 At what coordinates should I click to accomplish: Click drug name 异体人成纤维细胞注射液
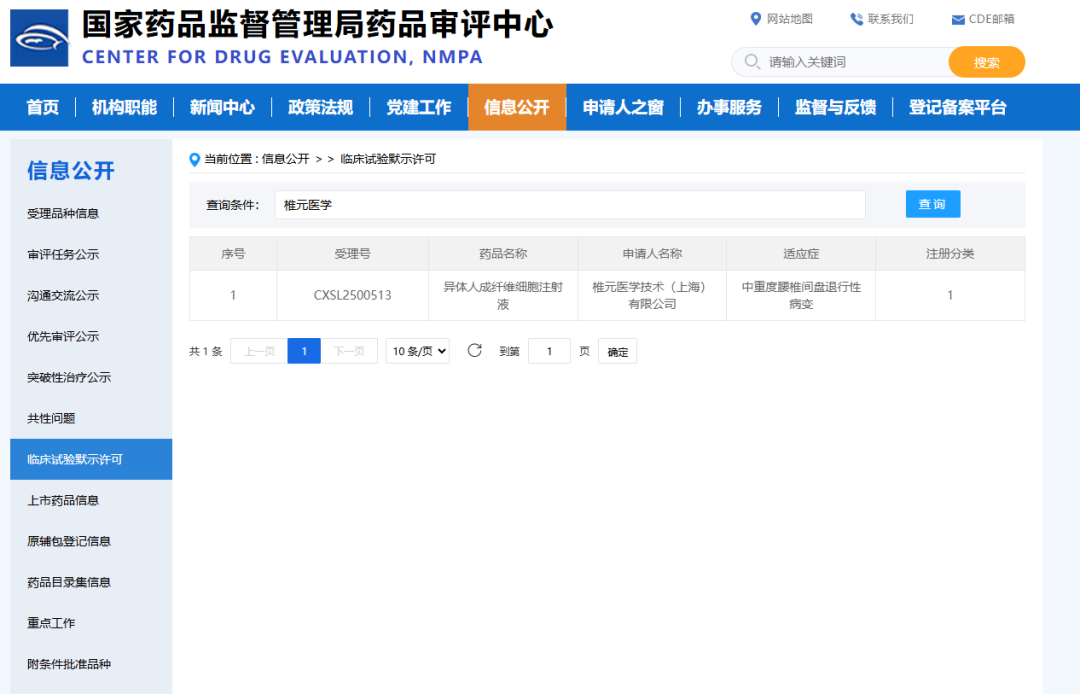(503, 295)
